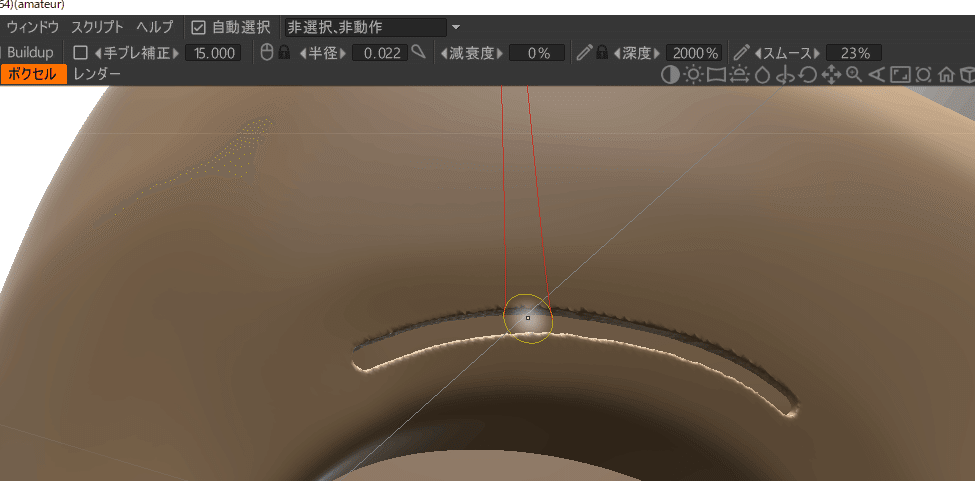Click the four-arrow pan camera icon
975x481 pixels.
(831, 75)
